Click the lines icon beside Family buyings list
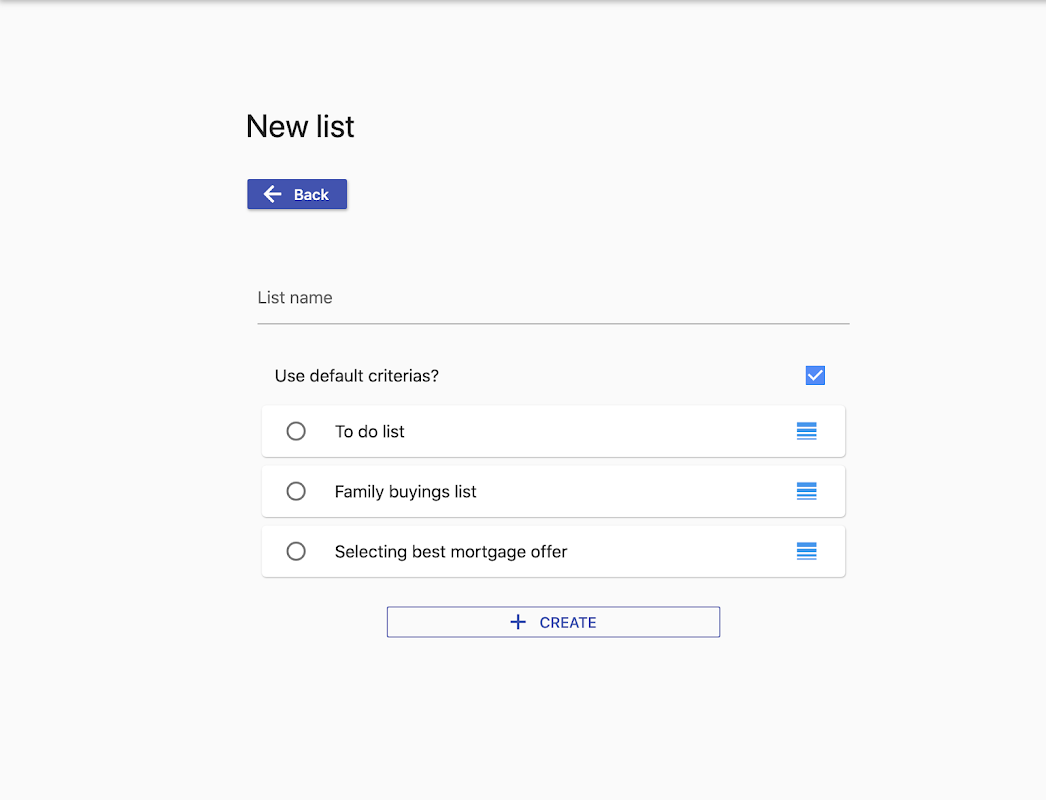This screenshot has width=1046, height=800. (807, 491)
